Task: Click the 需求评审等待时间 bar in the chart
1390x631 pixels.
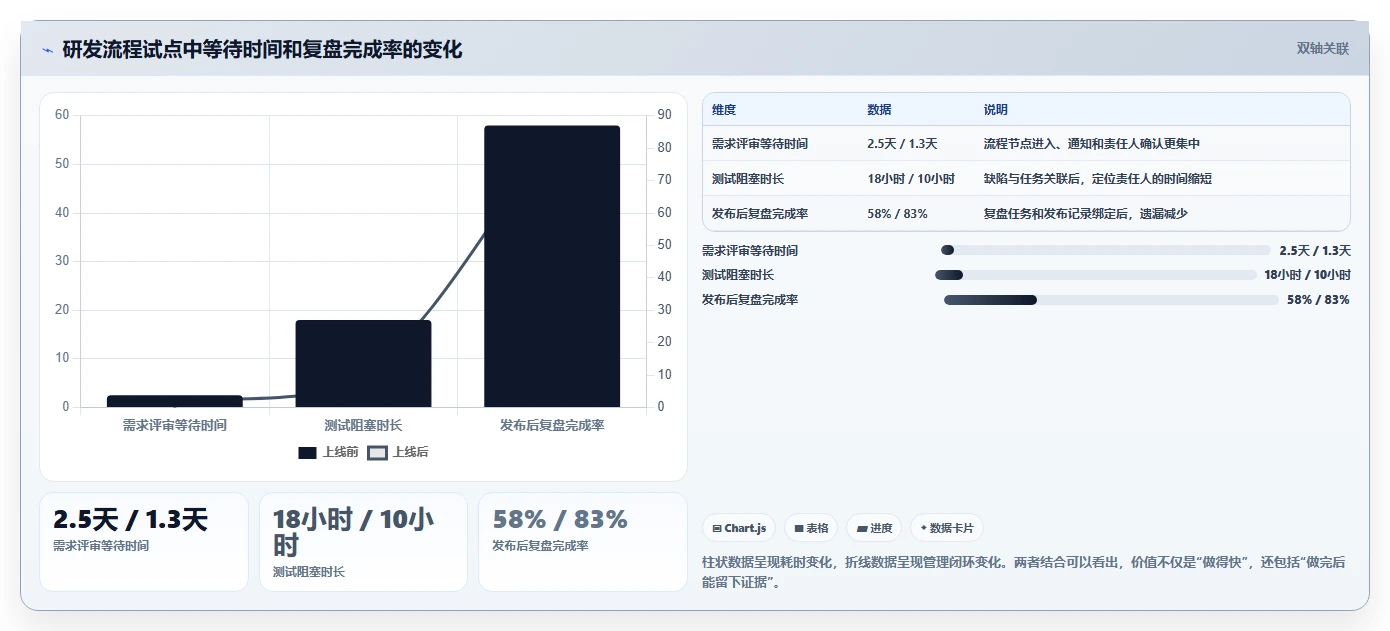Action: coord(175,401)
